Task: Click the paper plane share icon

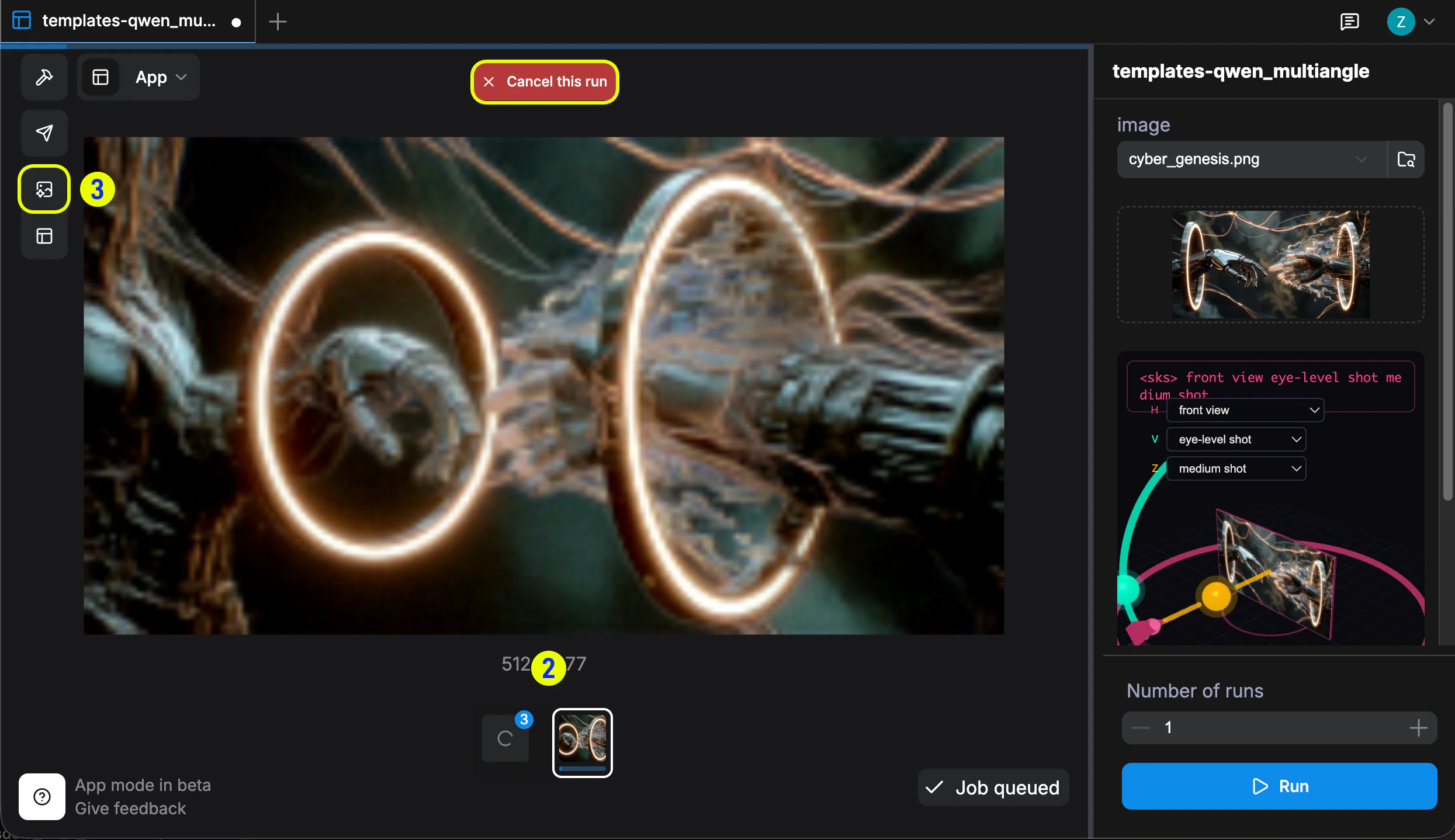Action: [44, 133]
